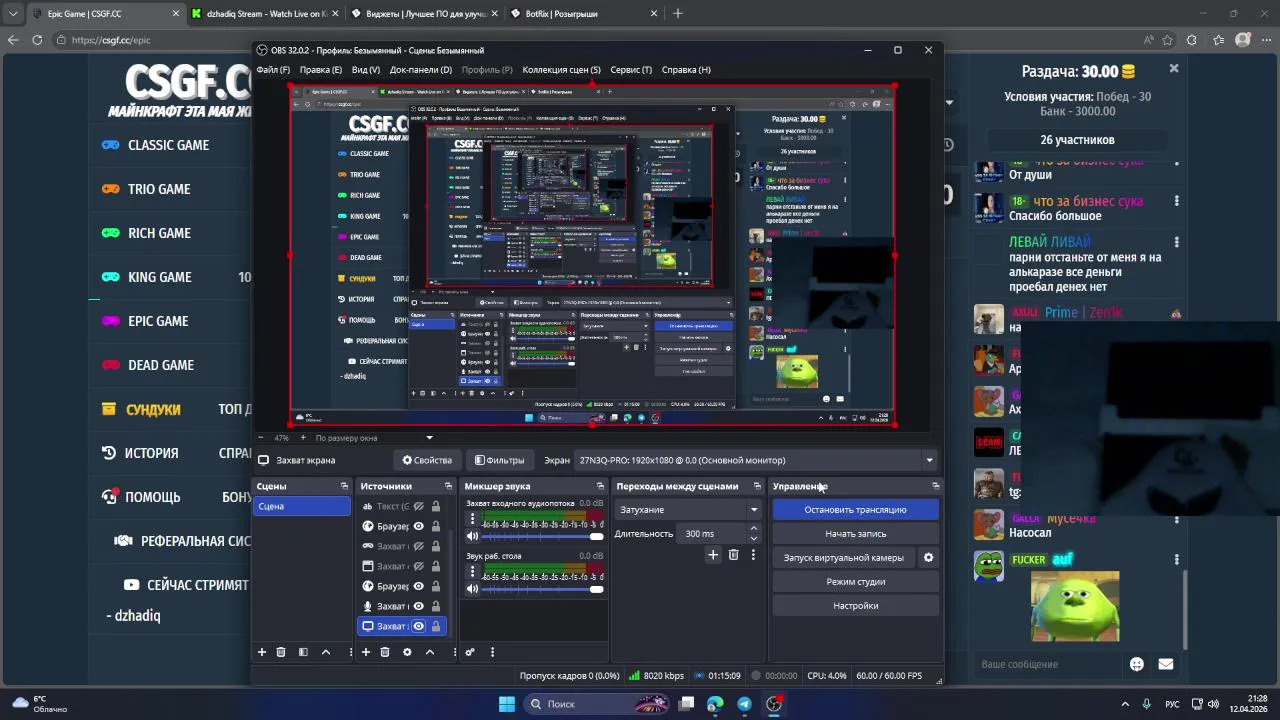
Task: Open transition properties dots menu
Action: (x=753, y=555)
